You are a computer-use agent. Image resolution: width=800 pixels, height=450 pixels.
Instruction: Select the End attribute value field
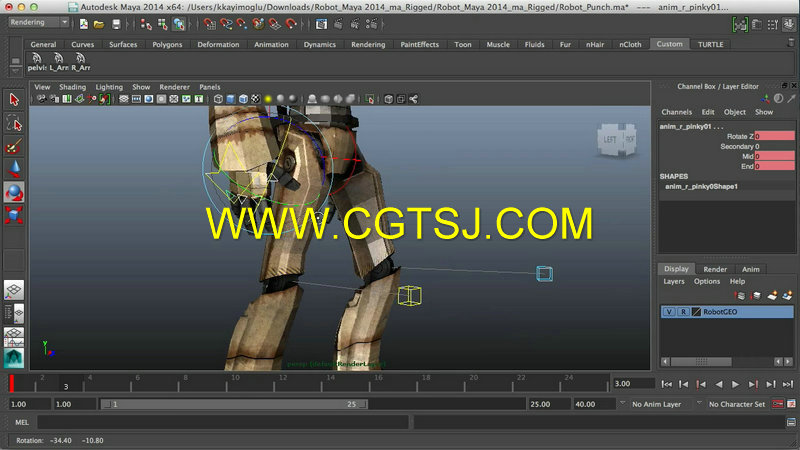[x=774, y=166]
